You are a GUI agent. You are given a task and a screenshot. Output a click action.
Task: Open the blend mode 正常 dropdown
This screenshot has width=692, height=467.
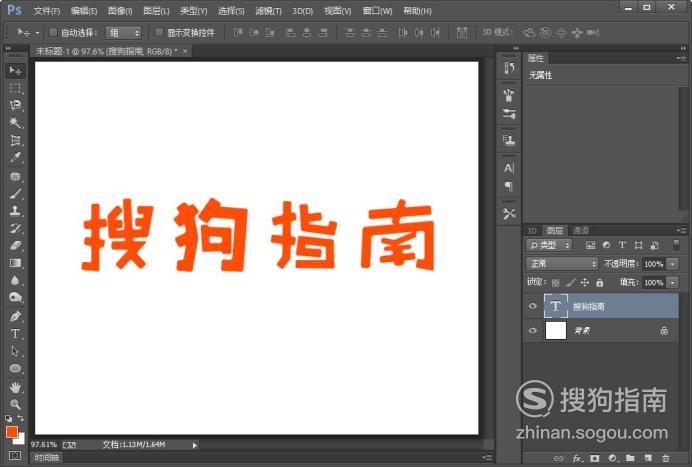pos(562,264)
